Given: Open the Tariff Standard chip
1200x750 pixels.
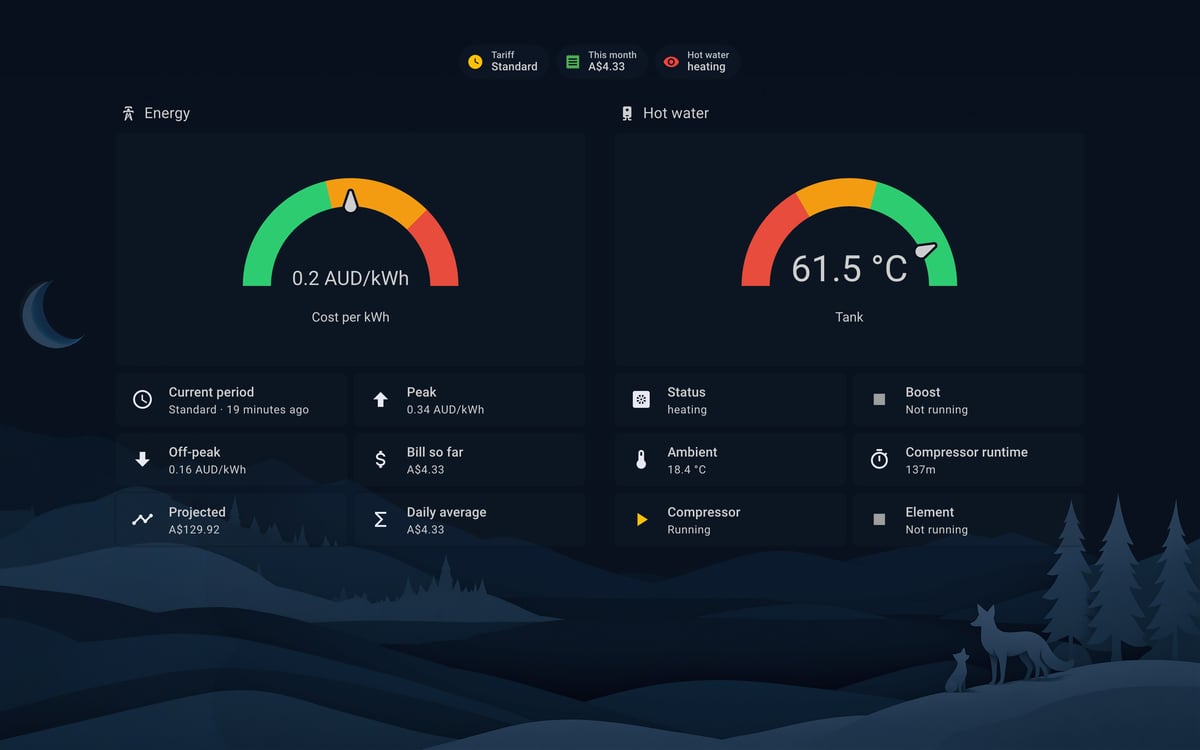Looking at the screenshot, I should pyautogui.click(x=503, y=62).
